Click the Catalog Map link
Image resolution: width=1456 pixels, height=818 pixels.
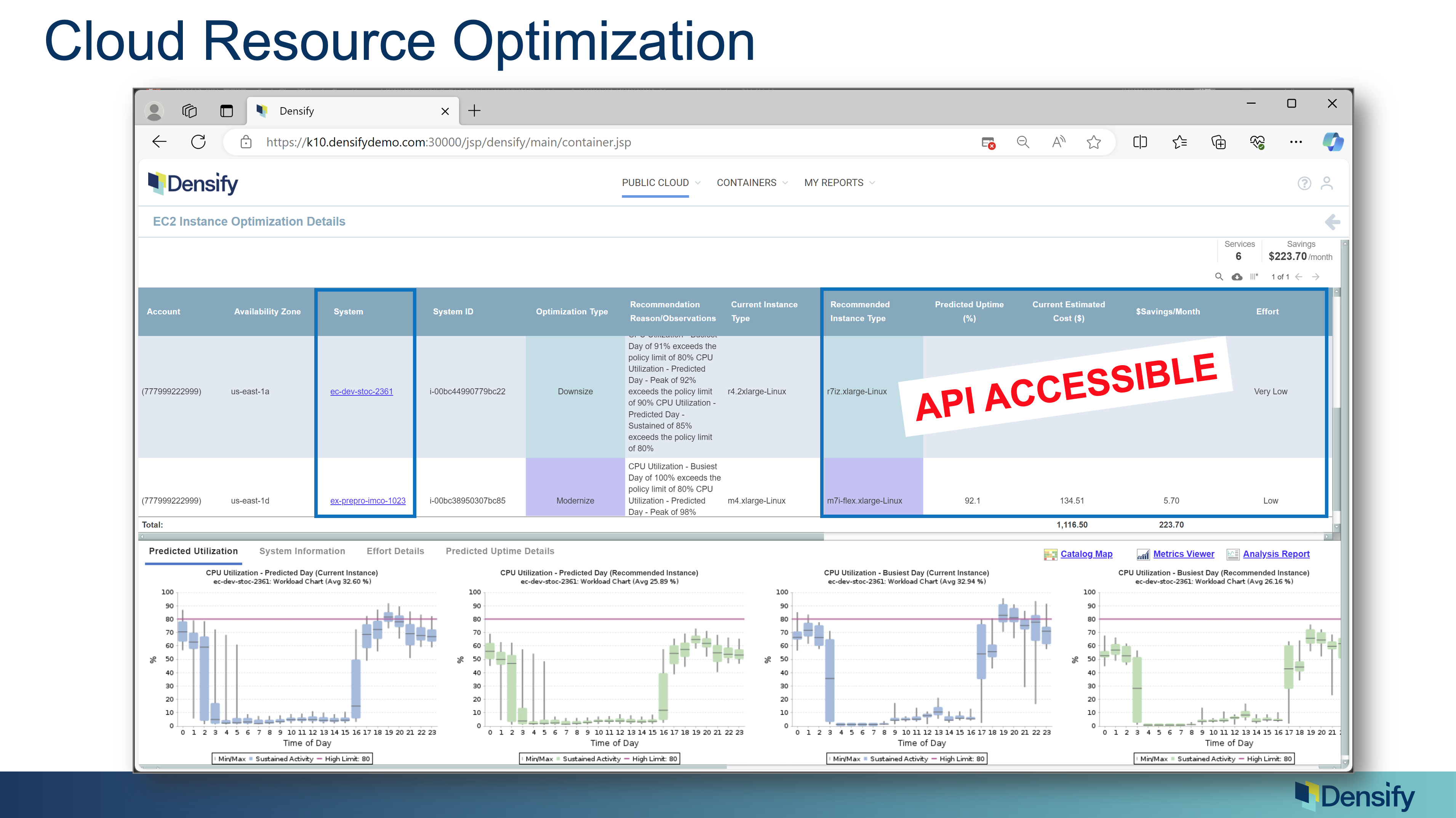(1086, 554)
